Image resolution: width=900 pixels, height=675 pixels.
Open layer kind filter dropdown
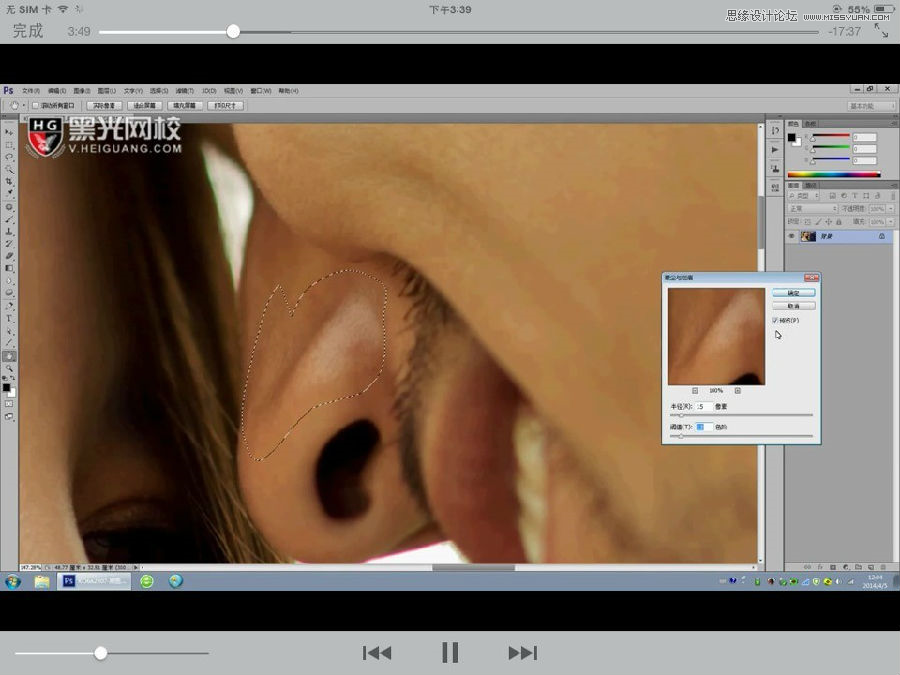(x=803, y=196)
